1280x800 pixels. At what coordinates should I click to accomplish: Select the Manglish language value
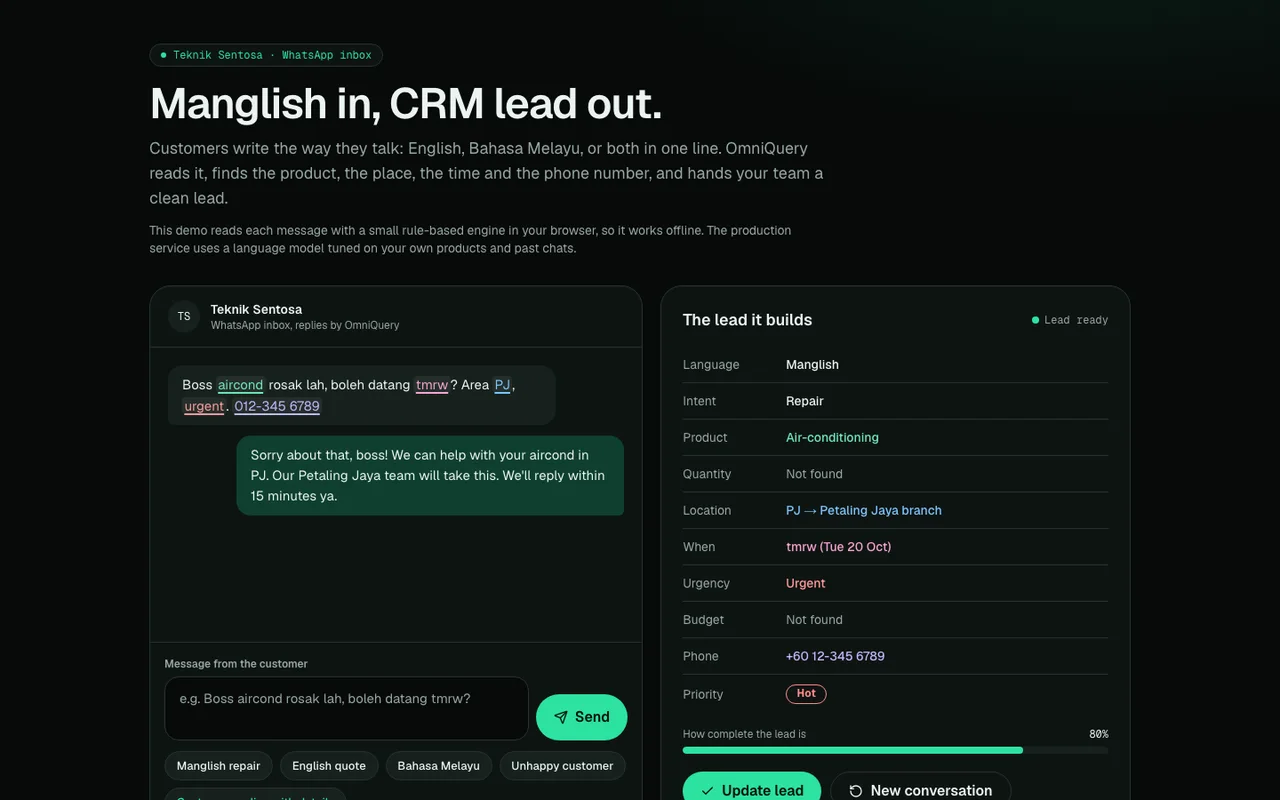click(x=812, y=365)
